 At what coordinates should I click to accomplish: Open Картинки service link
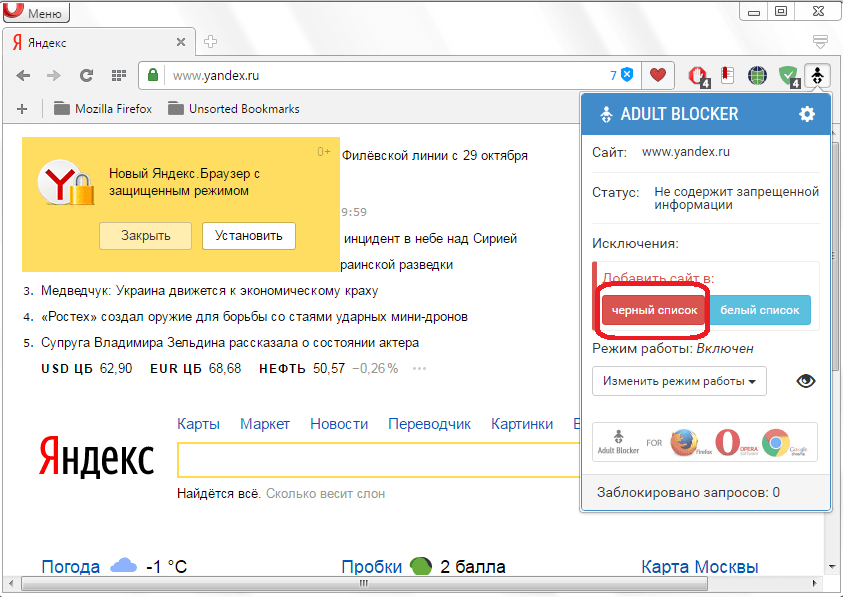click(x=521, y=424)
